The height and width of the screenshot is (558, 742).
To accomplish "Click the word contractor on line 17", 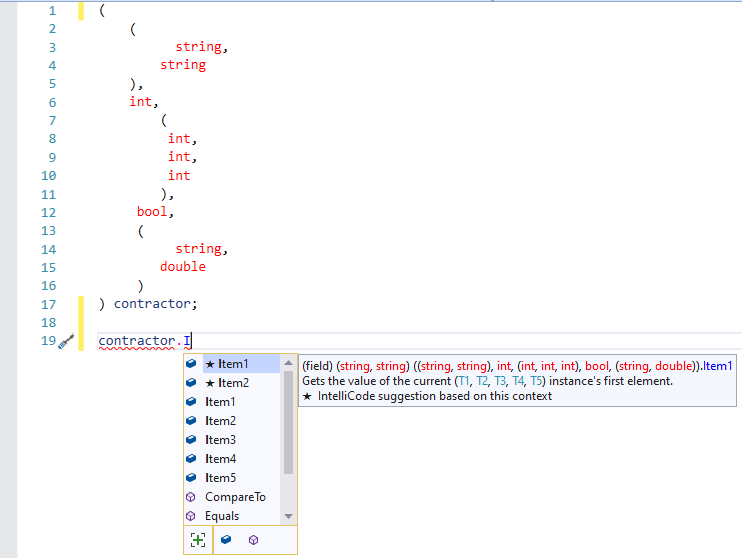I will click(152, 303).
